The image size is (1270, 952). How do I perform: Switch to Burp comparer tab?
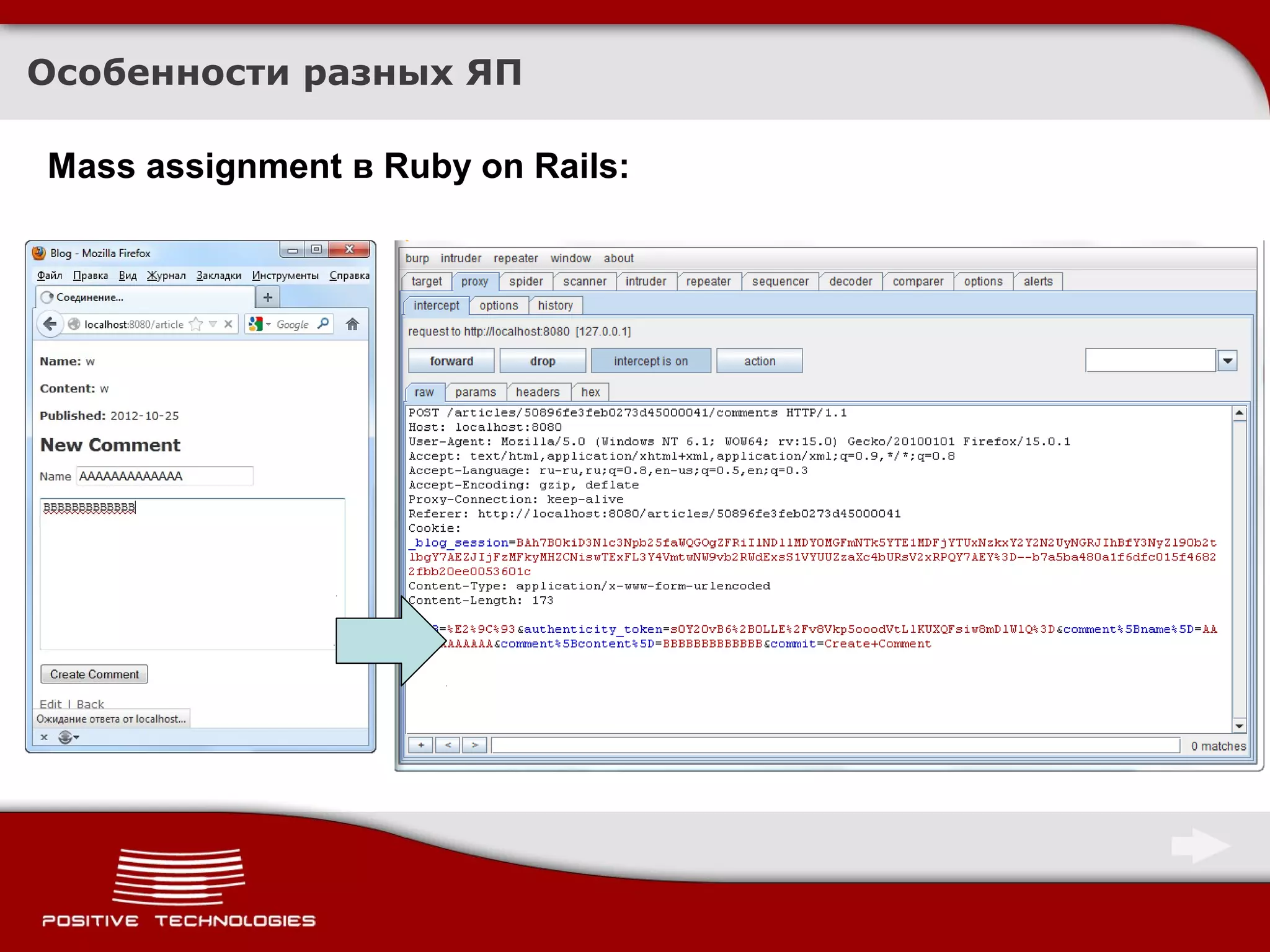pos(918,281)
